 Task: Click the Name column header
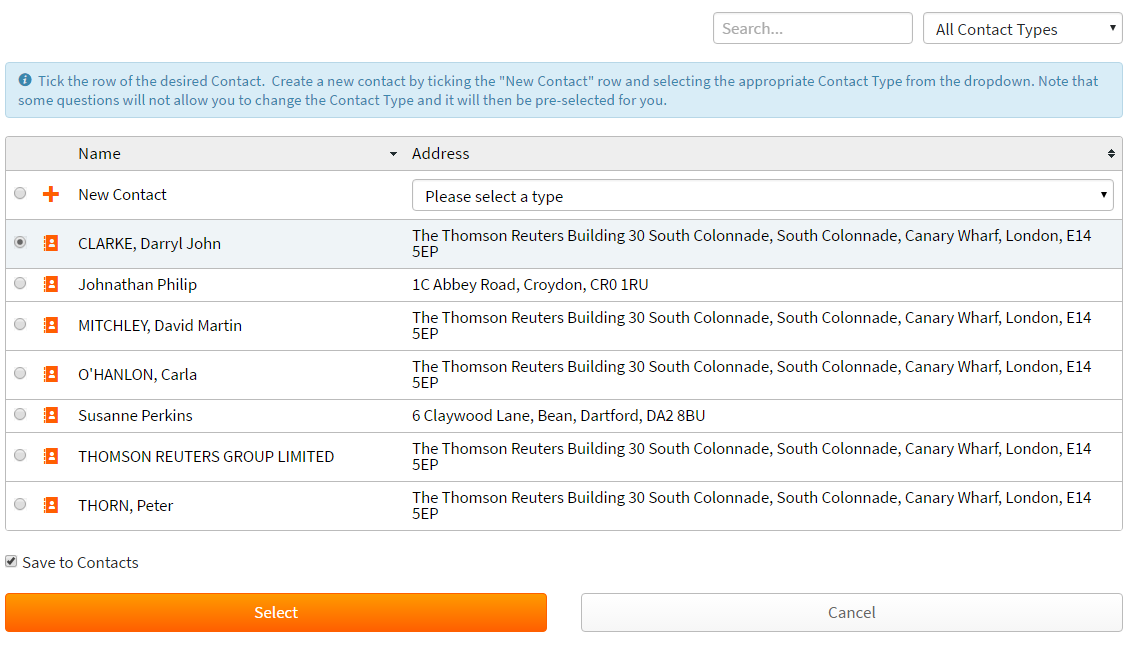point(100,153)
